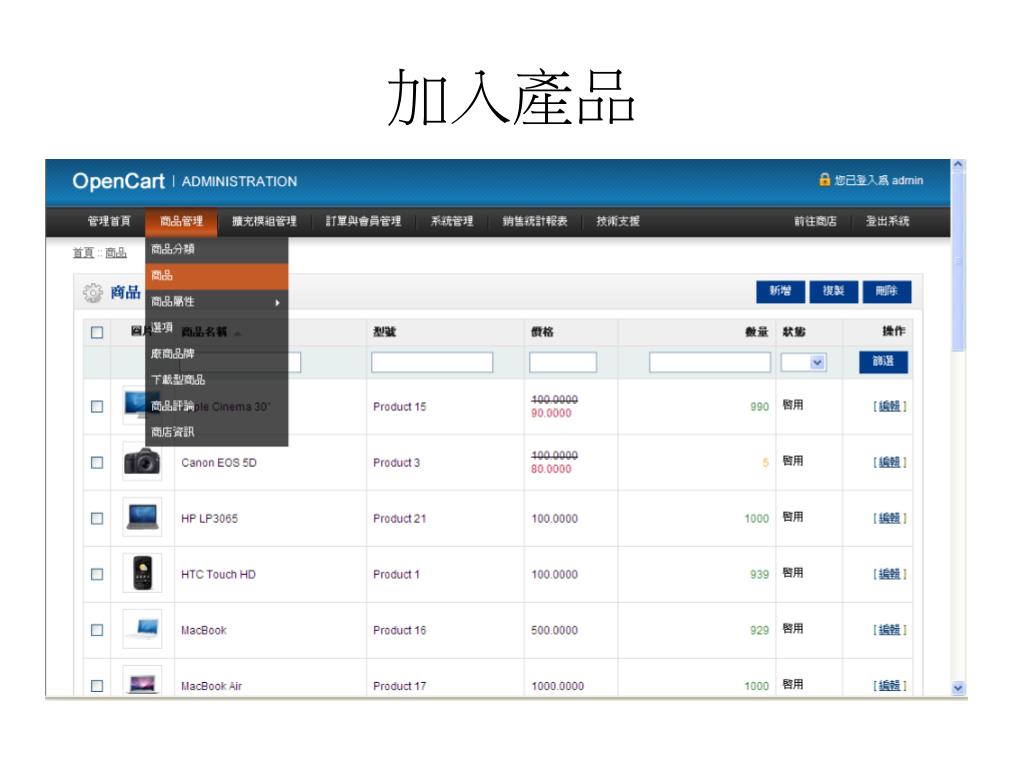
Task: Click the 複製 button
Action: coord(834,291)
